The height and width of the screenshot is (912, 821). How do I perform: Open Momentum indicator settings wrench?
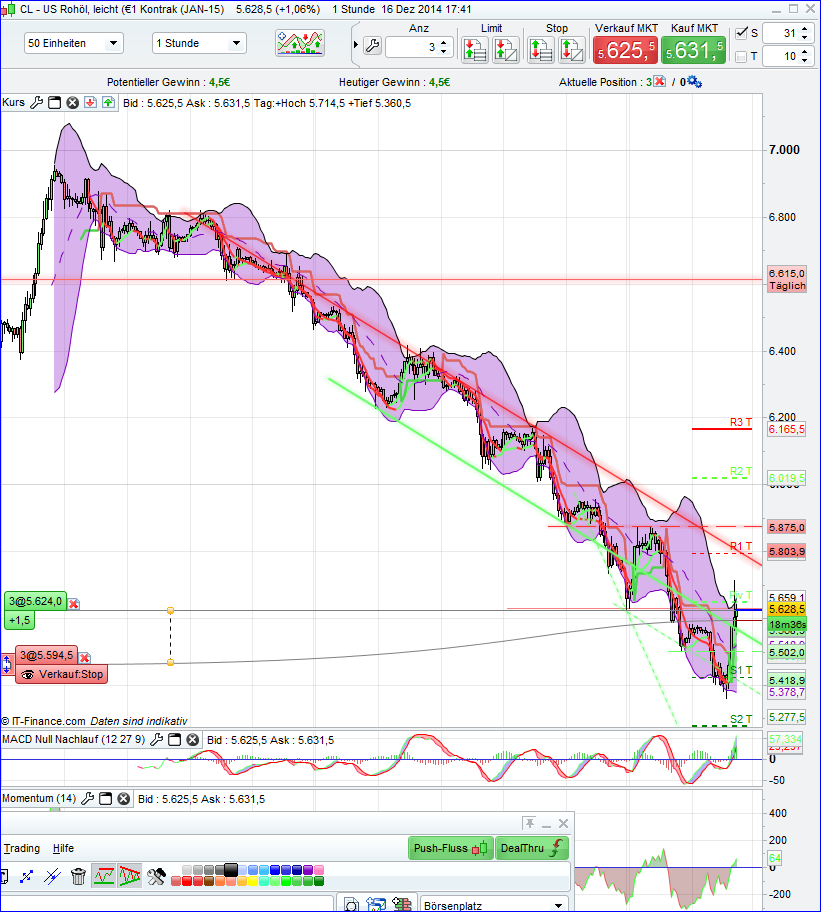click(x=87, y=798)
